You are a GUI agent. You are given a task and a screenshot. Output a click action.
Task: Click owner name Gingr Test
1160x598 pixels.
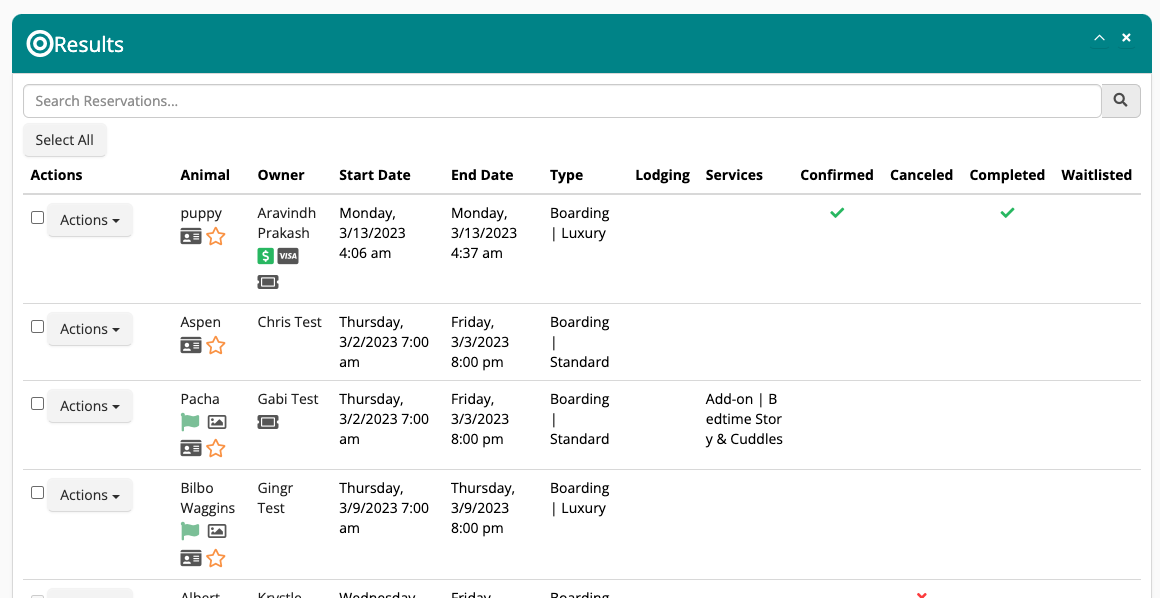click(276, 498)
